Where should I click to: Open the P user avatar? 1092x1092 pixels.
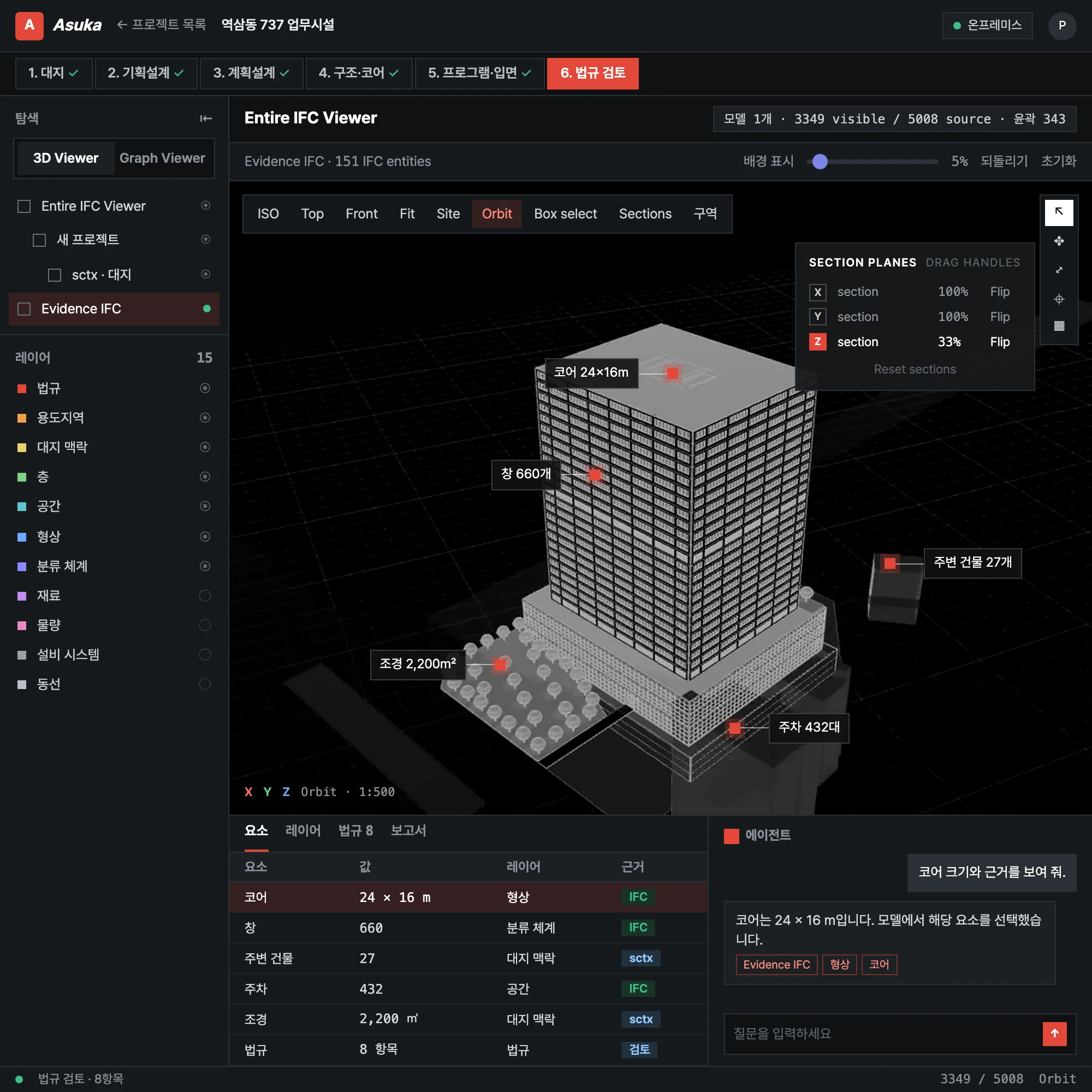[x=1061, y=26]
